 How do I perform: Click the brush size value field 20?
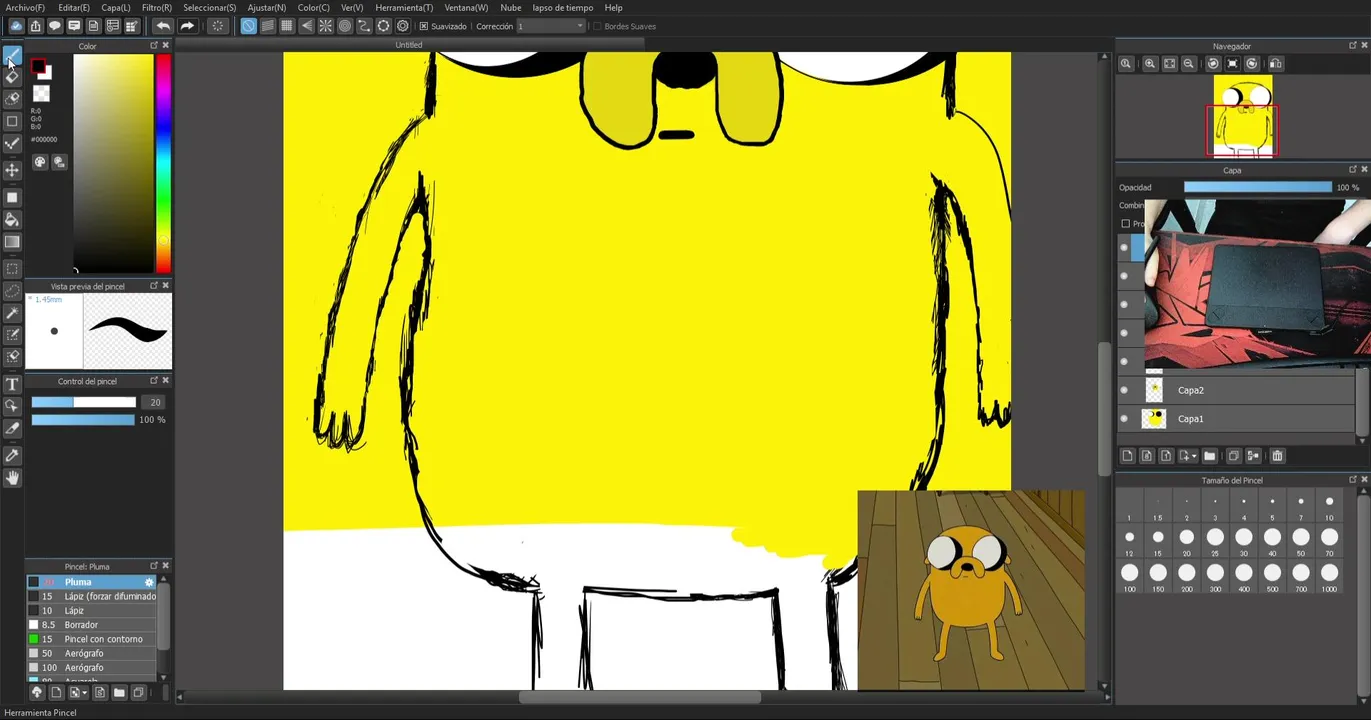153,402
